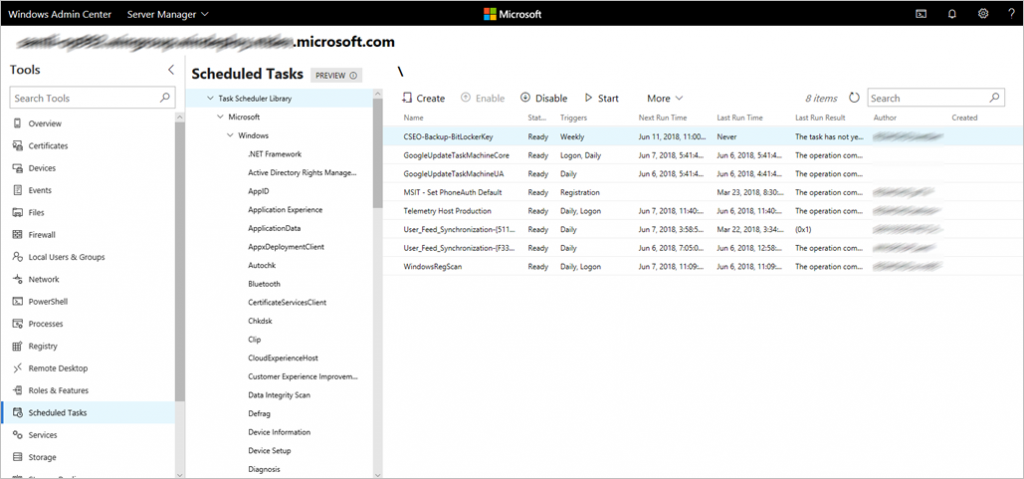Click the Certificates tool icon
This screenshot has width=1024, height=479.
coord(17,146)
